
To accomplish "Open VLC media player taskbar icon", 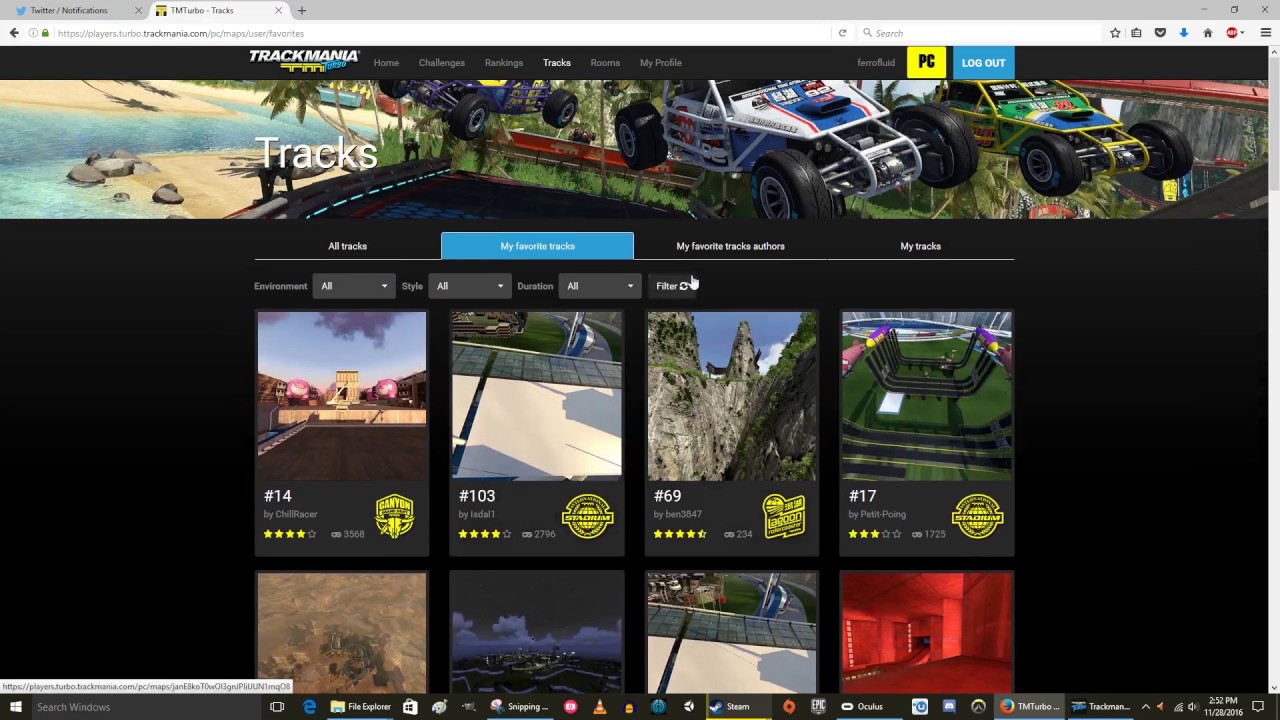I will click(600, 707).
